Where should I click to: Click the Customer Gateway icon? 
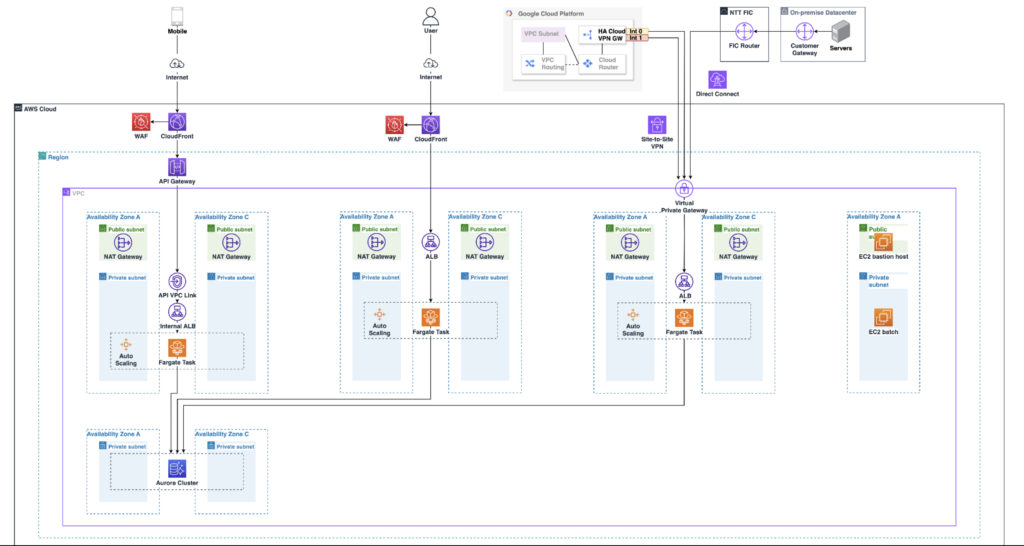pyautogui.click(x=805, y=32)
